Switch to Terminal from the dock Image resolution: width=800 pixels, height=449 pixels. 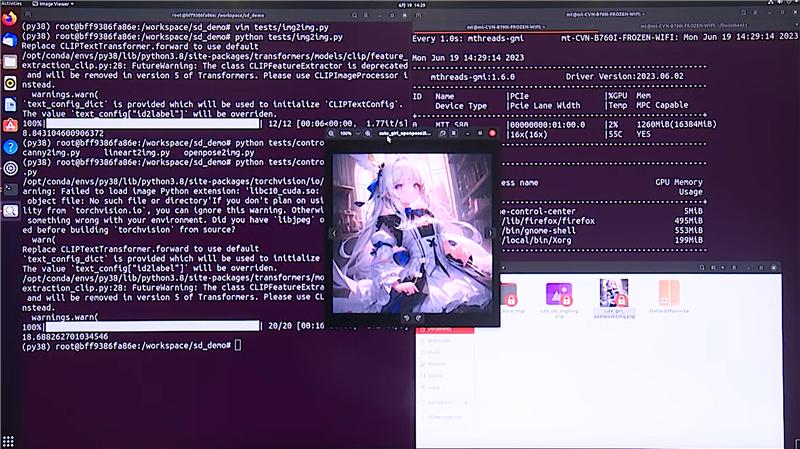10,189
